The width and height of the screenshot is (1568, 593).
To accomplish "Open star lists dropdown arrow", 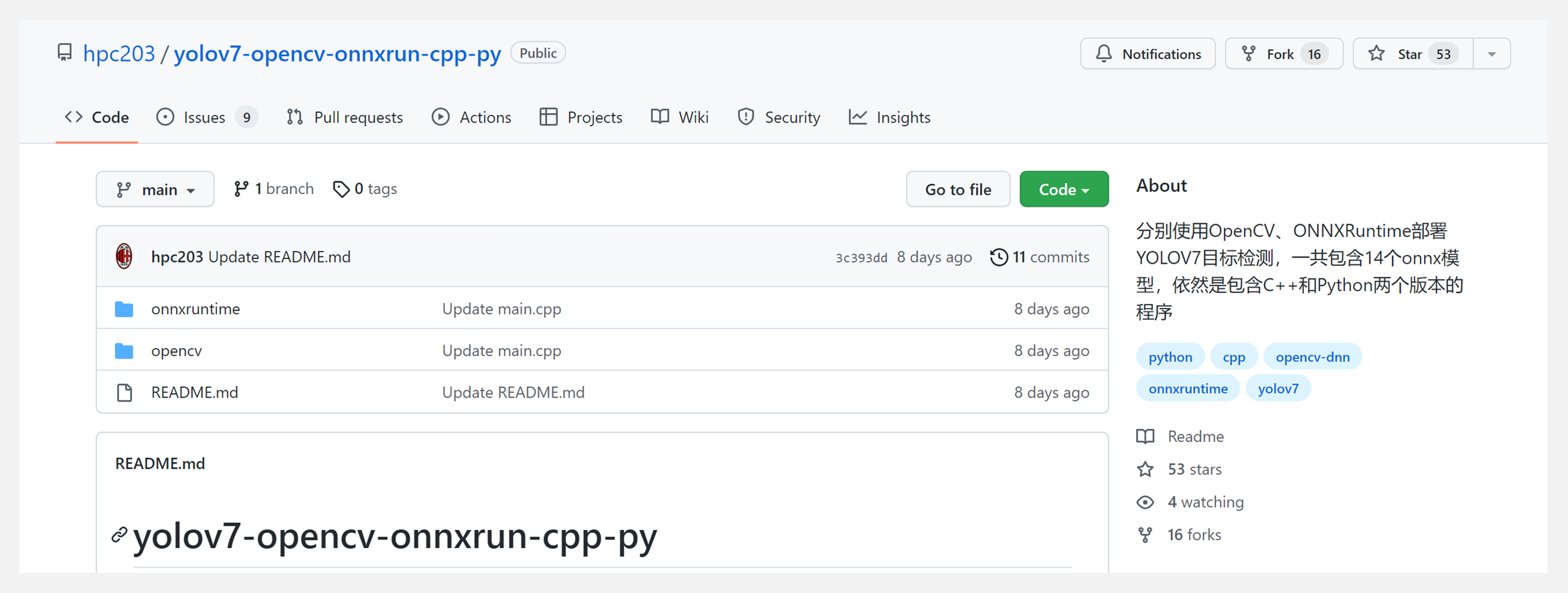I will tap(1492, 54).
